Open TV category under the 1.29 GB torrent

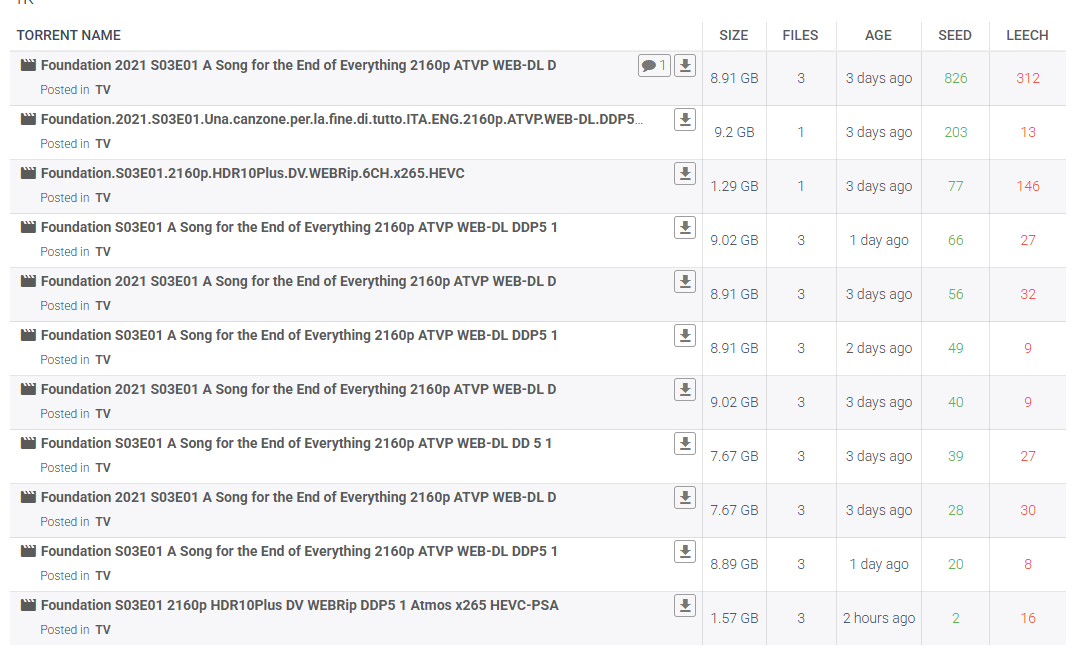(103, 198)
